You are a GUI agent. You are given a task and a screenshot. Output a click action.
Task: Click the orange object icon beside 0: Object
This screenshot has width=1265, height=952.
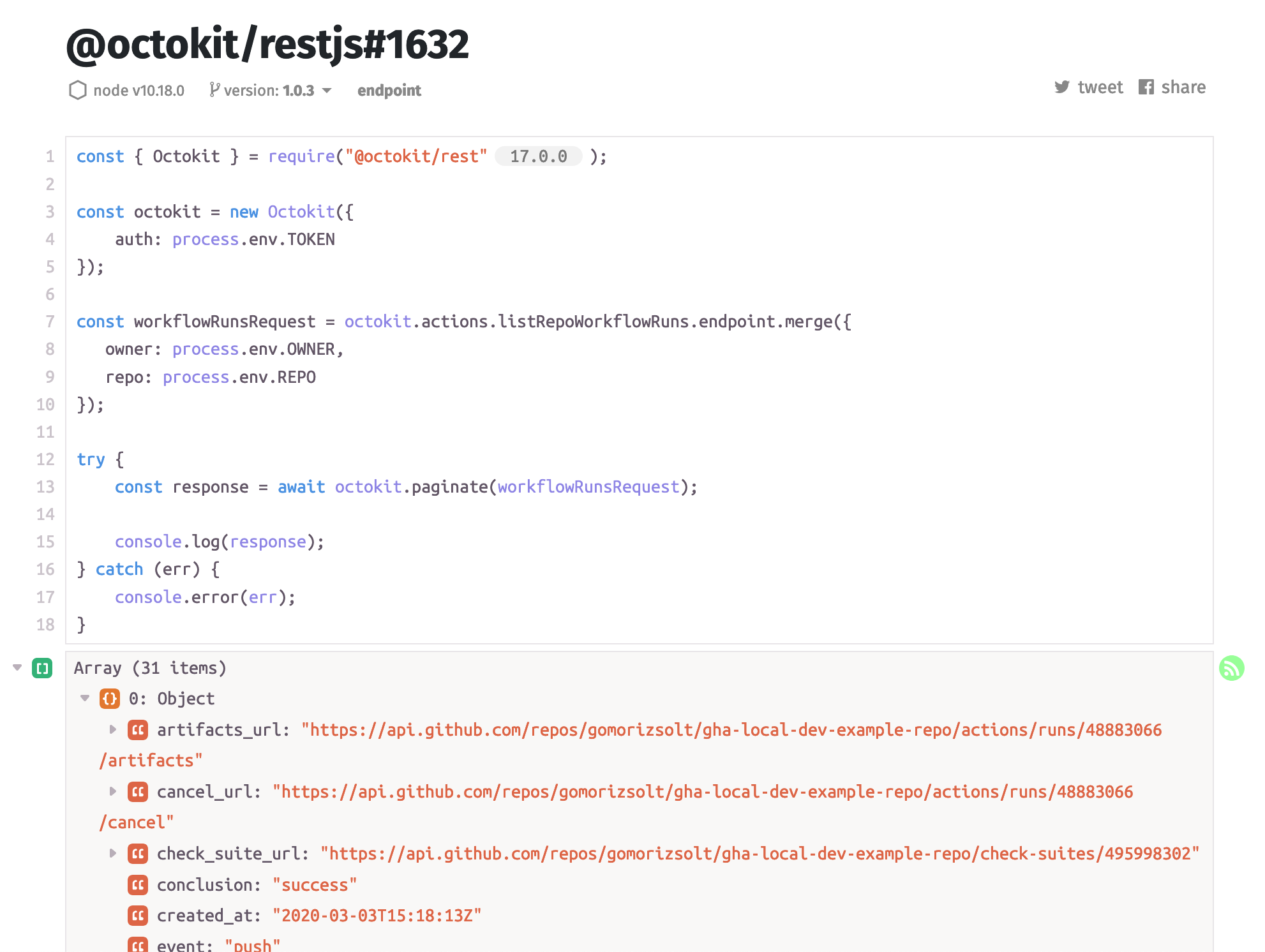(110, 698)
